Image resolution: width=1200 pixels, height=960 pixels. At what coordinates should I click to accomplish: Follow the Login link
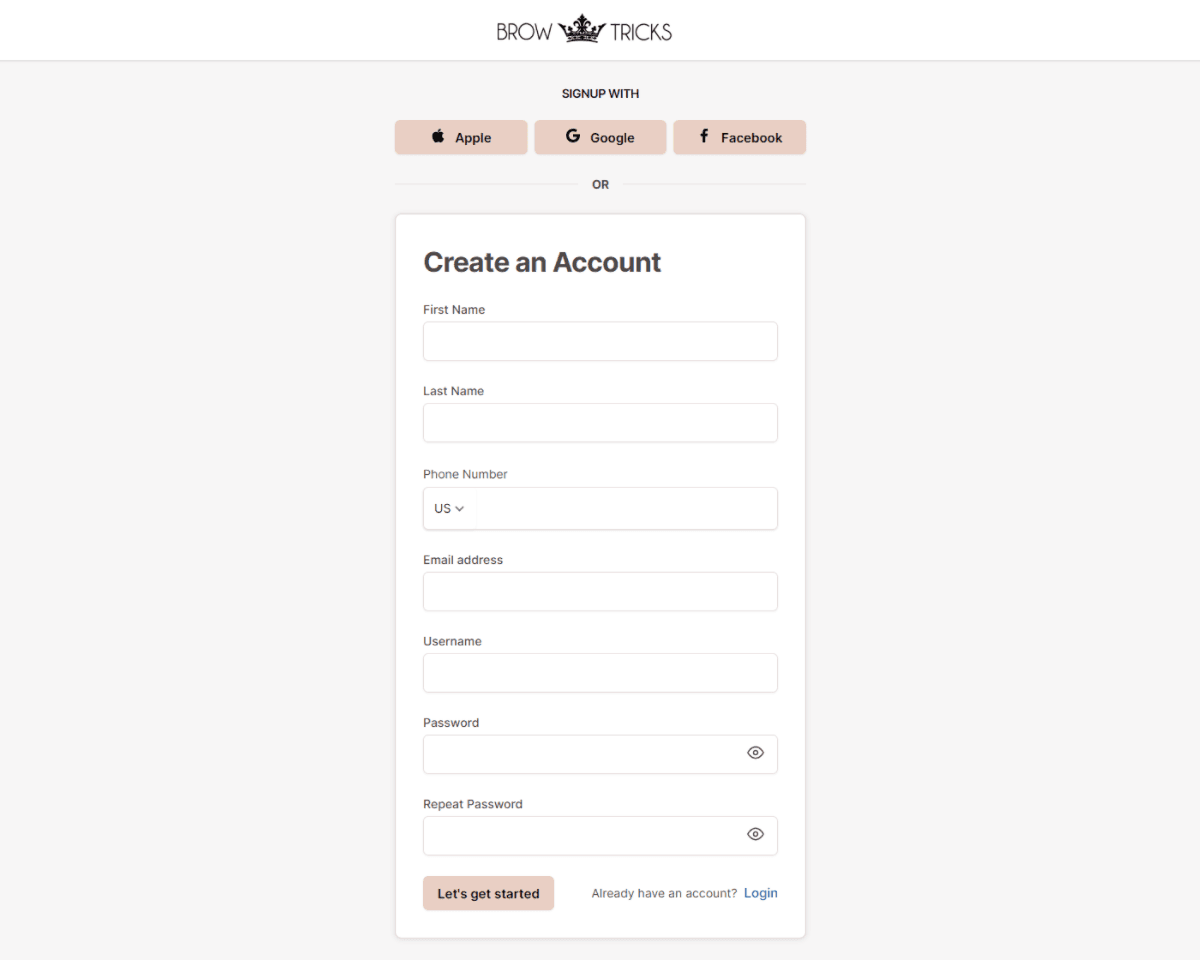760,893
